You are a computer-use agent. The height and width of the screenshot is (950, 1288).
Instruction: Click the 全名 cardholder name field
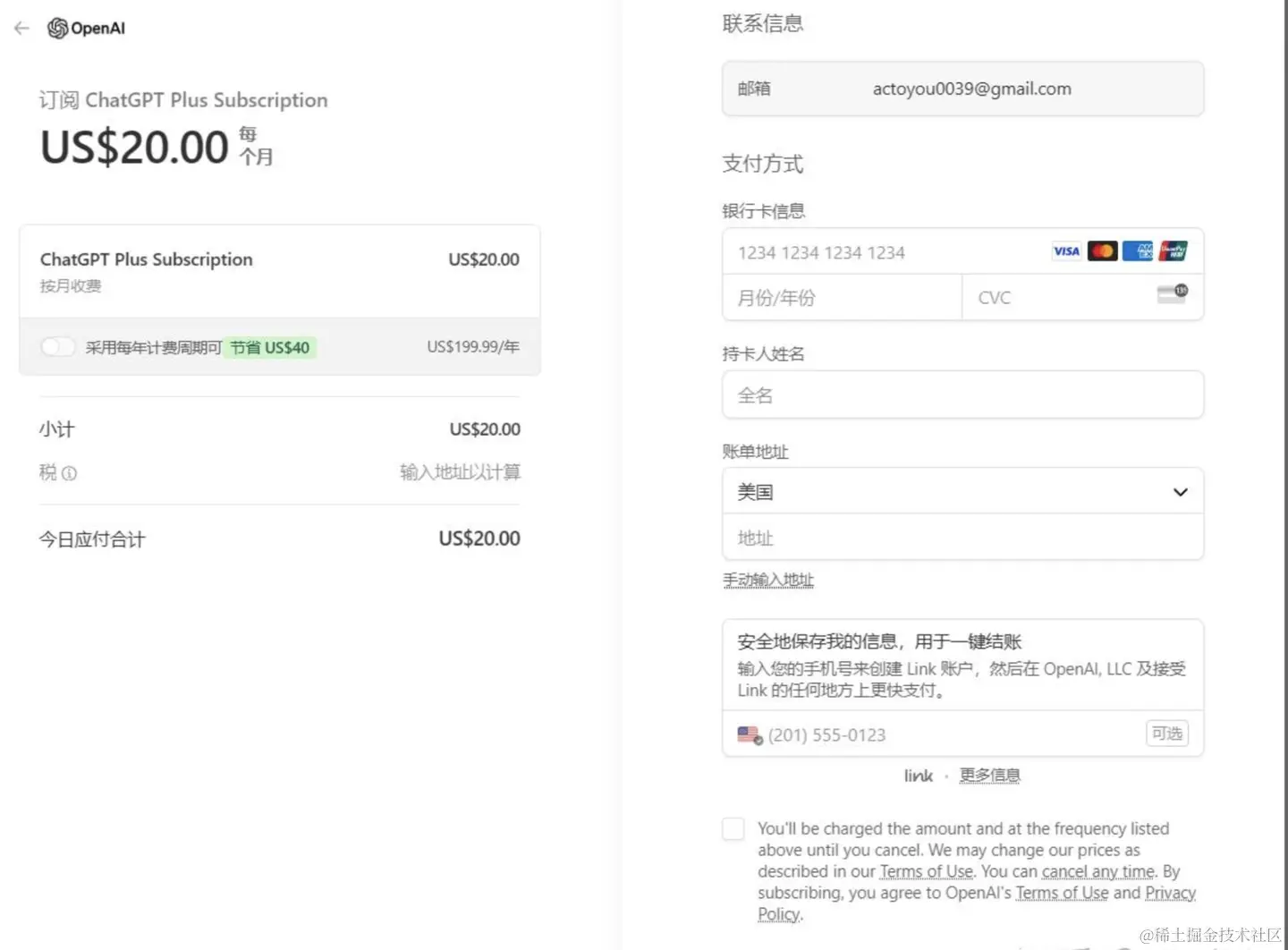pos(963,395)
